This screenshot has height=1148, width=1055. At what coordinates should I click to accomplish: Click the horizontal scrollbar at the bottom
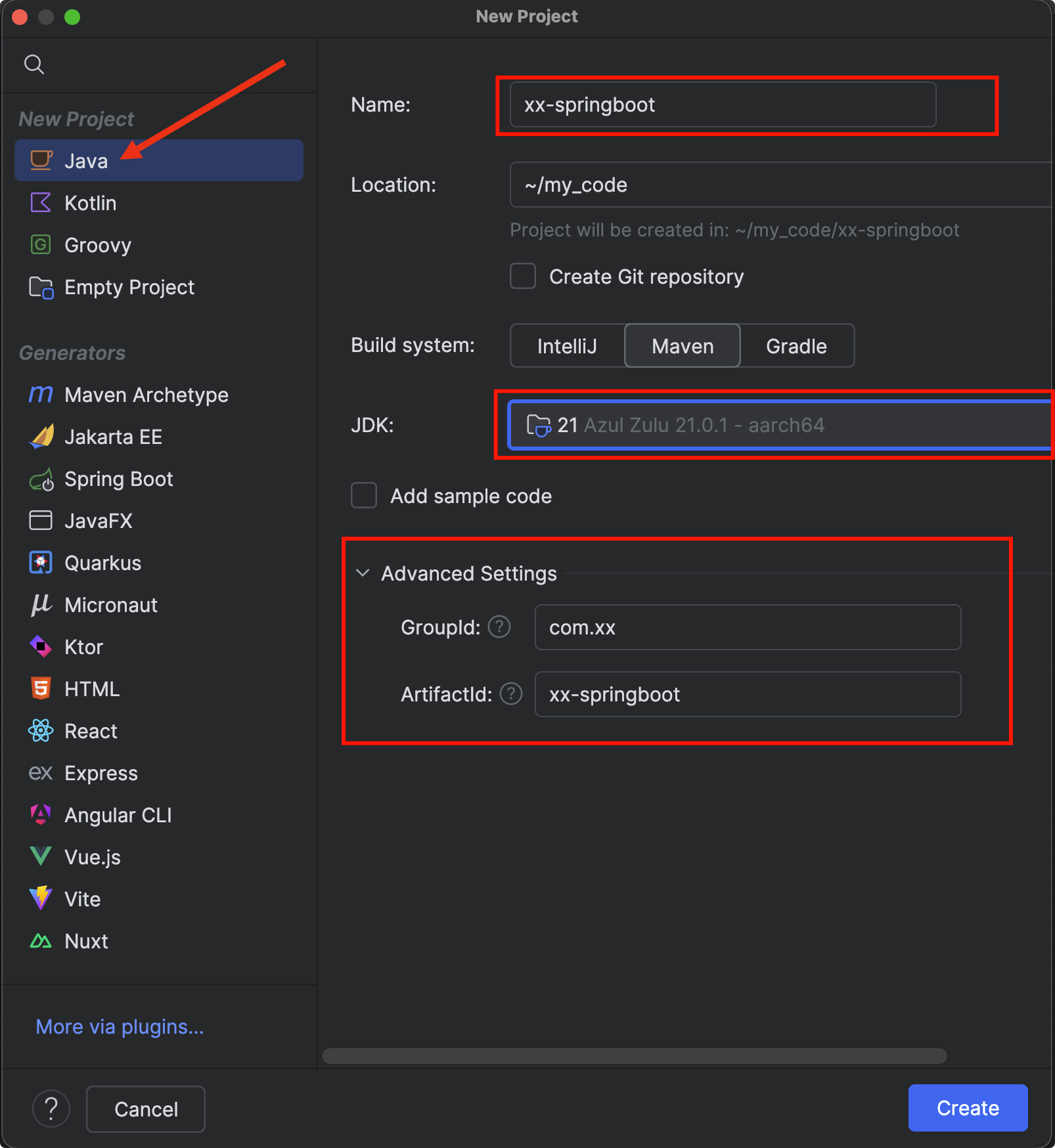pyautogui.click(x=634, y=1056)
